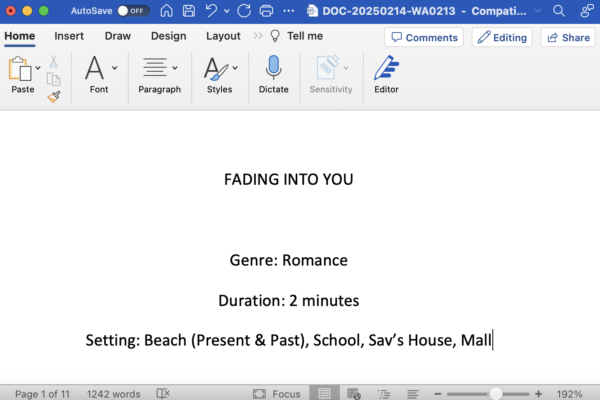Open the document title dropdown chevron
Screen dimensions: 600x400
tap(538, 11)
